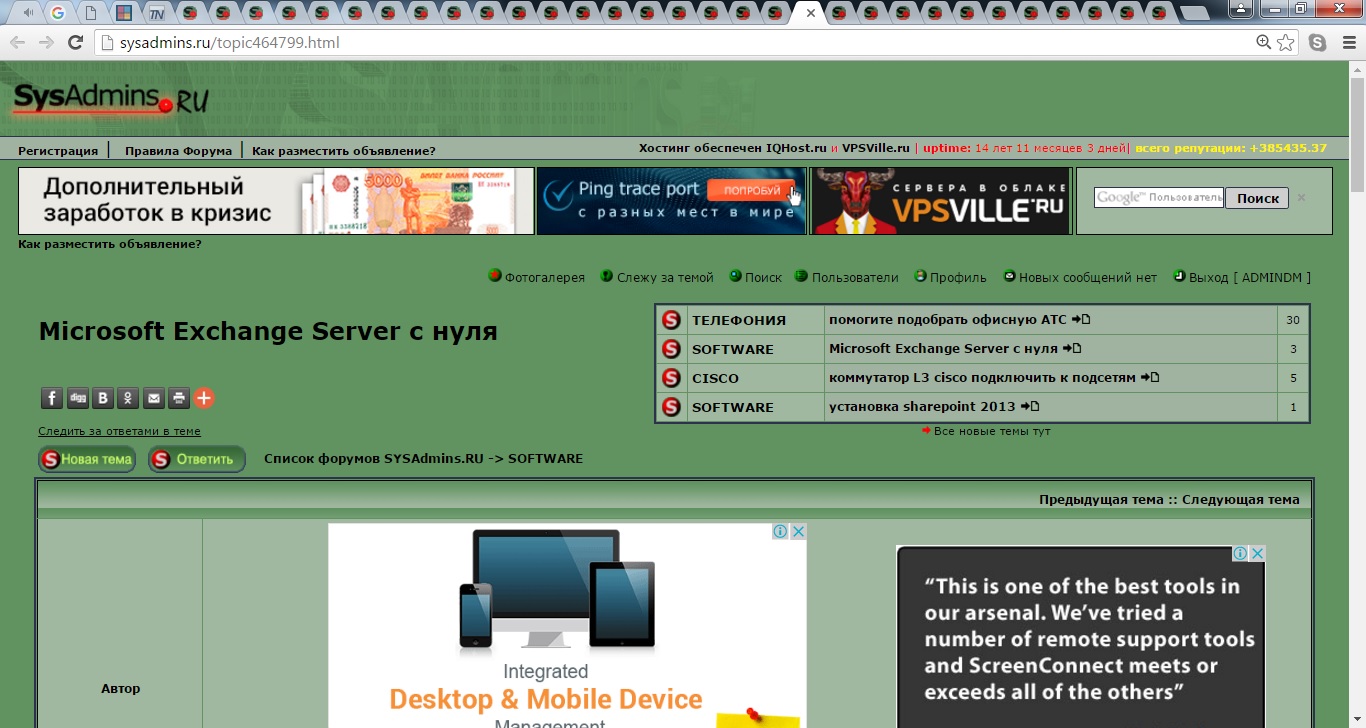
Task: Click the Дополнительный заработок banner
Action: [x=276, y=201]
